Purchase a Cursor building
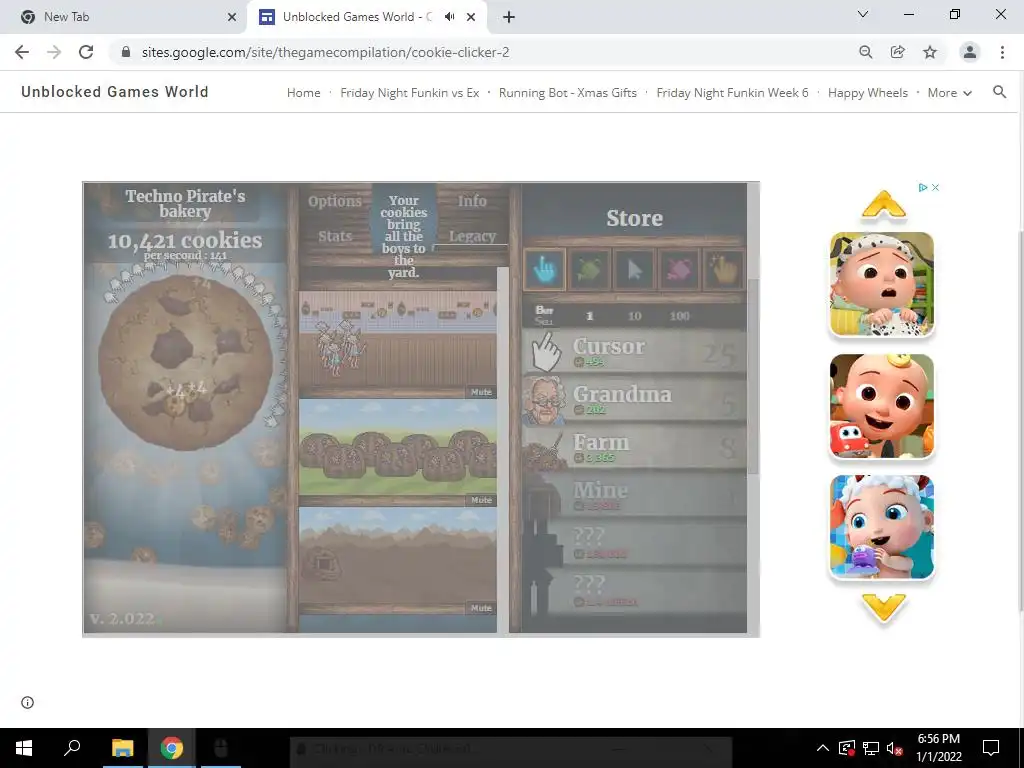 pos(635,352)
